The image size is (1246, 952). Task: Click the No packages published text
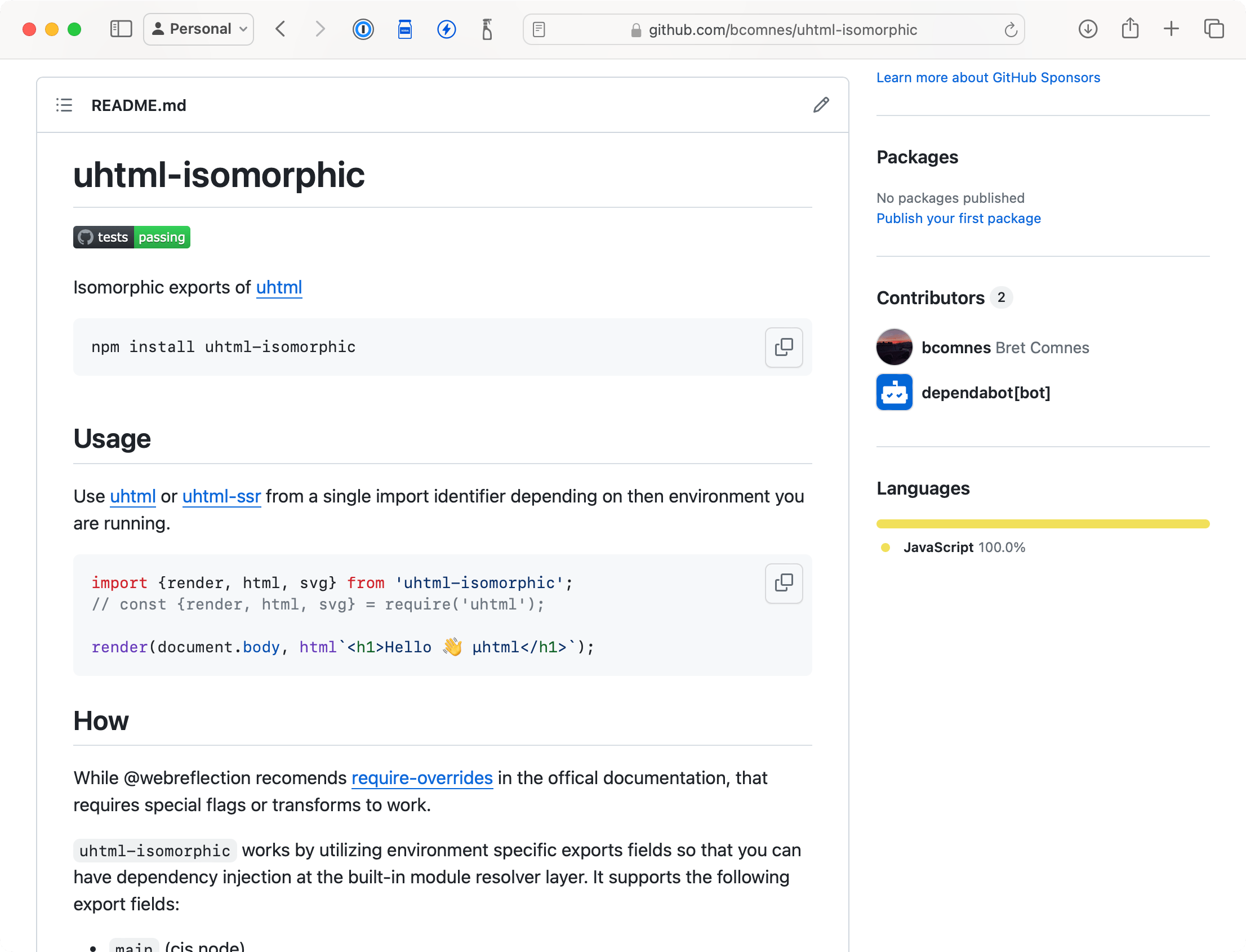pos(950,198)
